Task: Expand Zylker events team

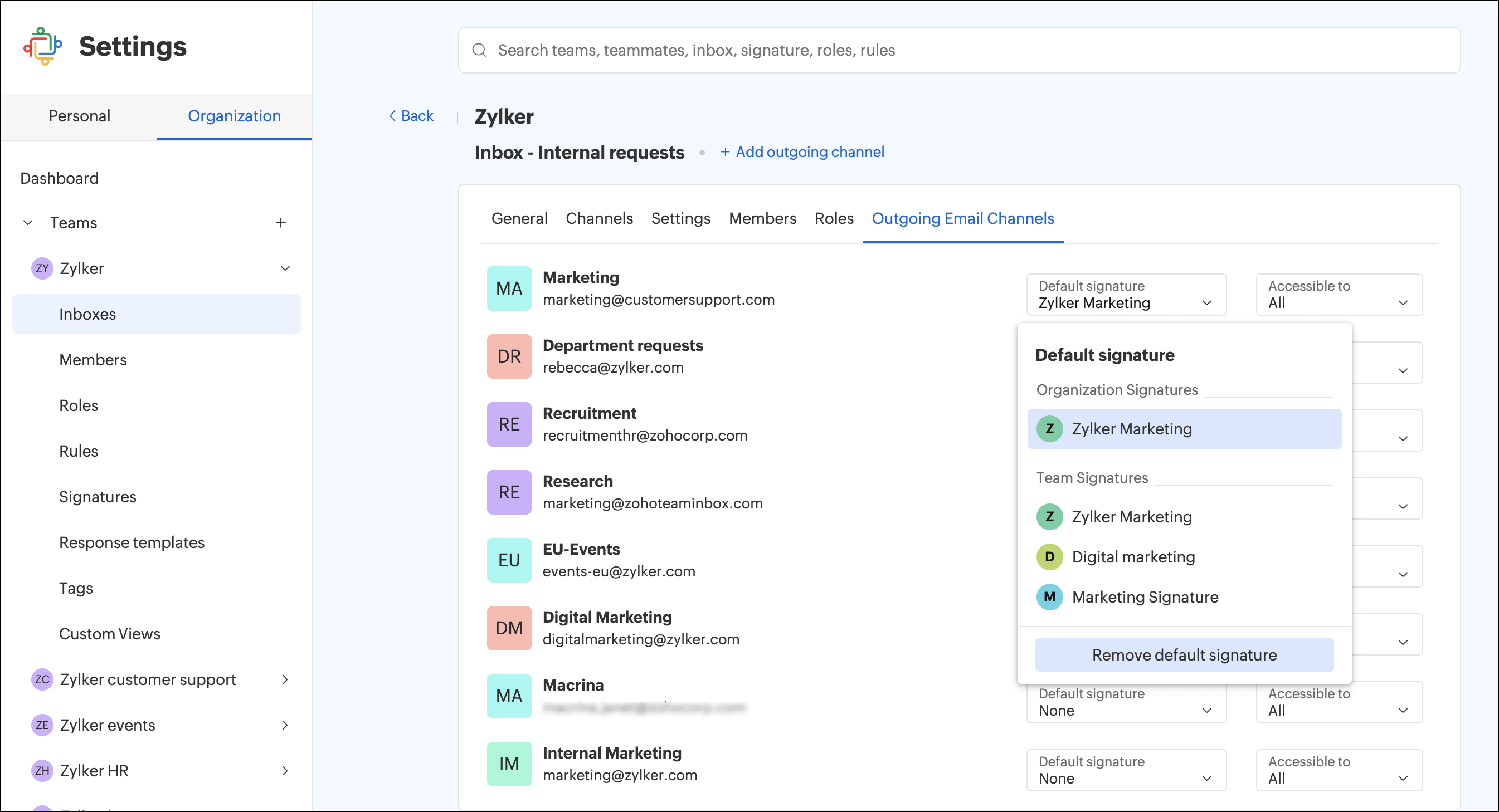Action: click(x=285, y=725)
